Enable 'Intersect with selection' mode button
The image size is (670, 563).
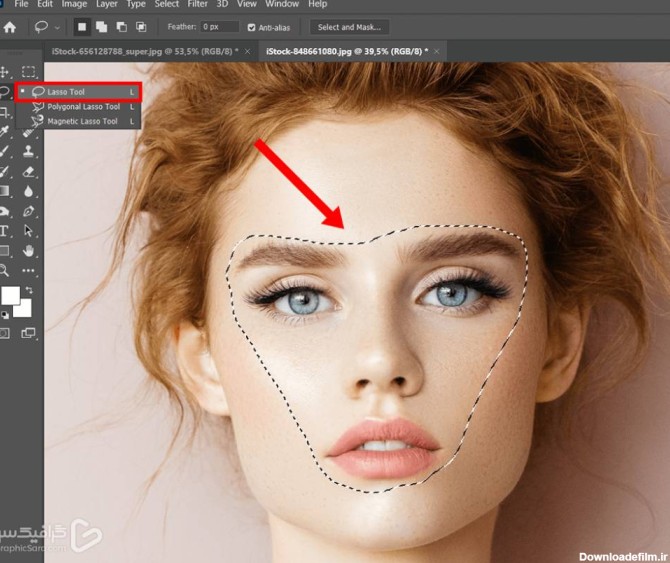(x=141, y=27)
